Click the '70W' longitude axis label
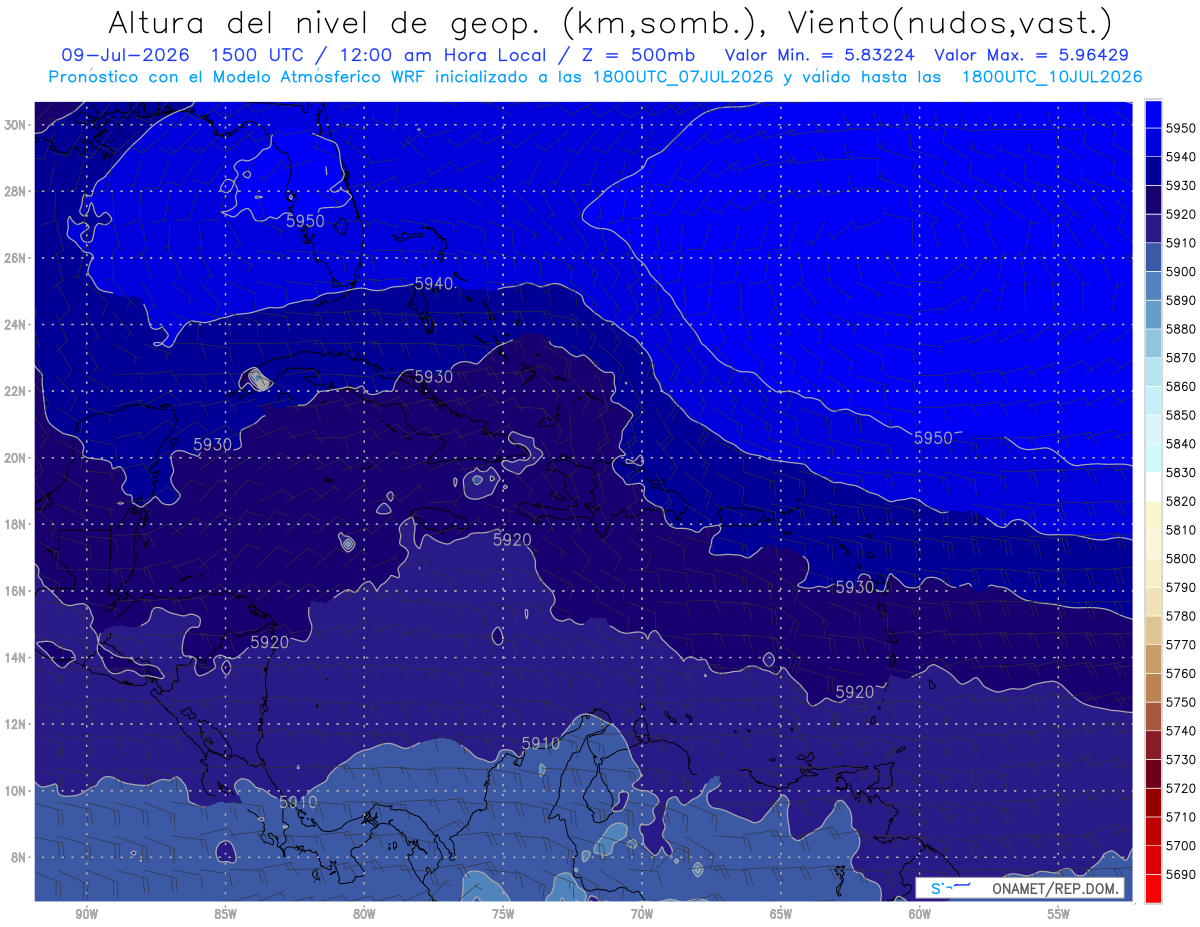The image size is (1200, 927). tap(642, 915)
